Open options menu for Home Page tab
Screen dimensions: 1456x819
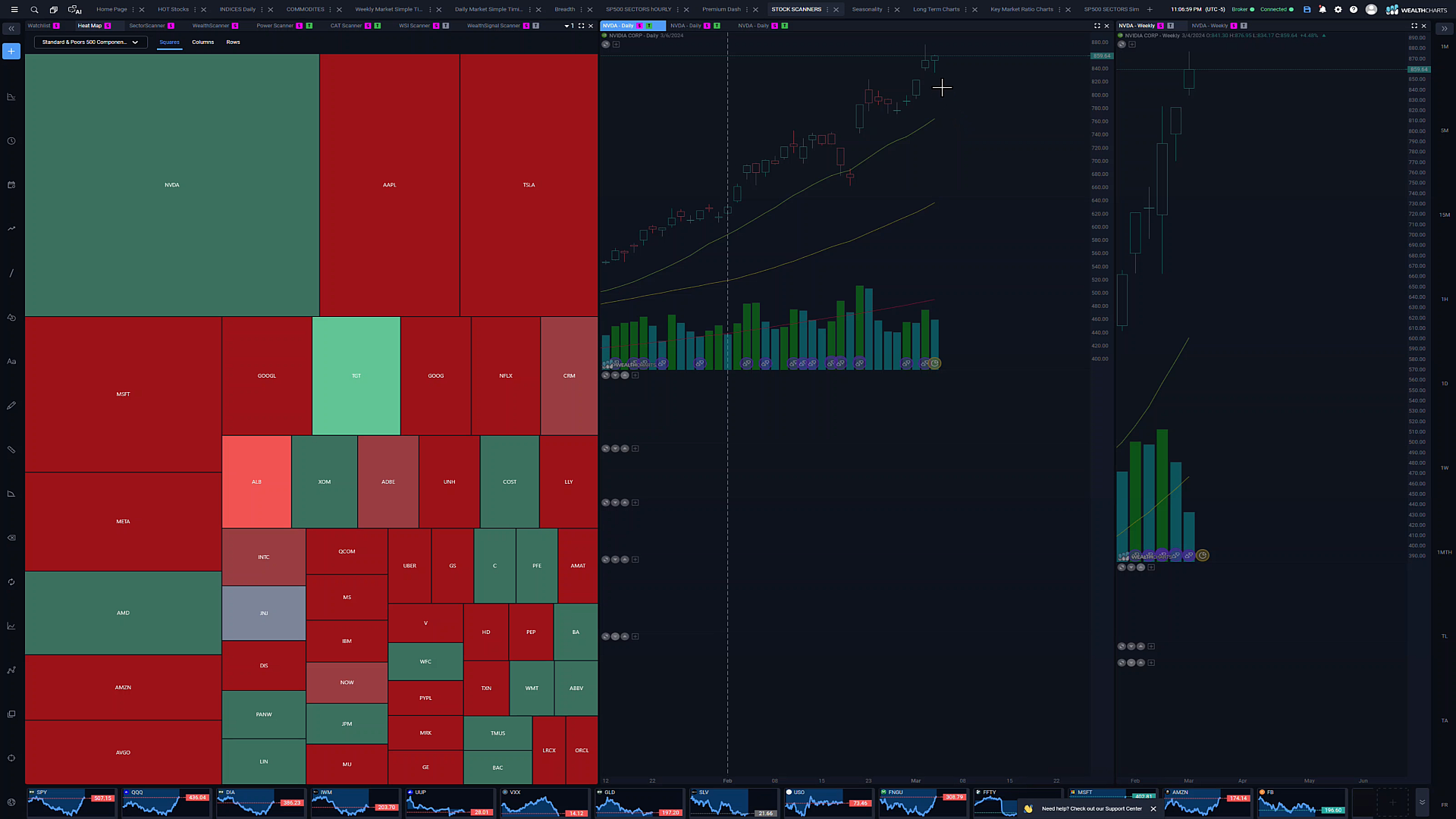point(133,10)
